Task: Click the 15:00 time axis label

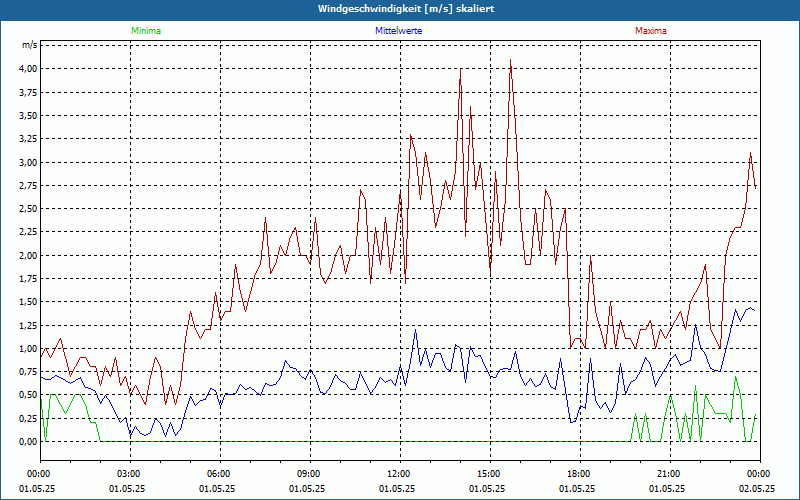Action: pos(490,474)
